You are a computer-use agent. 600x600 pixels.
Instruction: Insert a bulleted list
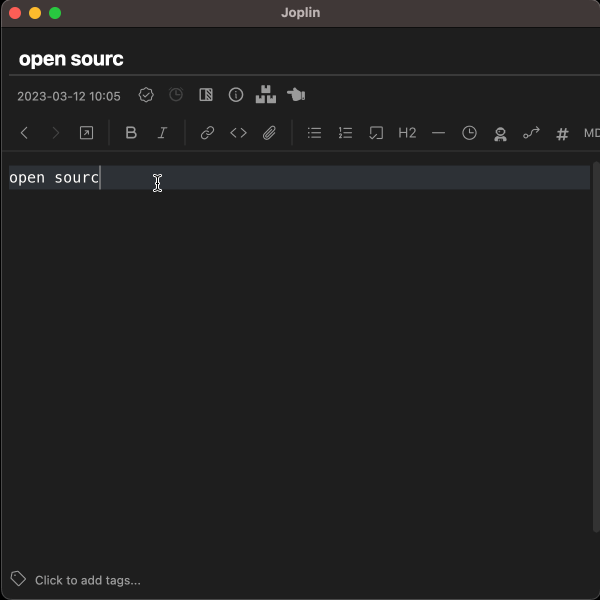pos(315,133)
